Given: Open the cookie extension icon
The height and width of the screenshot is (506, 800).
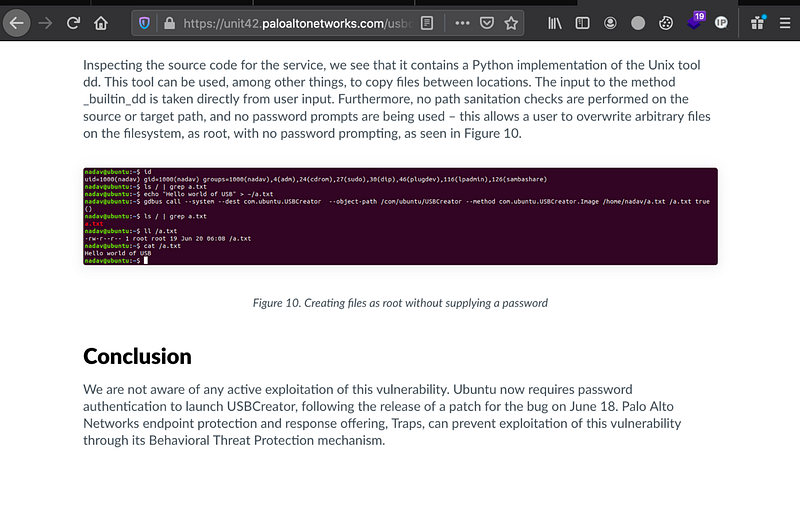Looking at the screenshot, I should pyautogui.click(x=666, y=23).
